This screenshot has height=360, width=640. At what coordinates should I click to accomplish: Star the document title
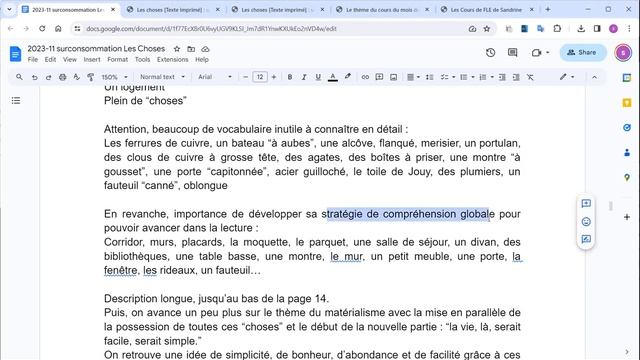pyautogui.click(x=177, y=49)
